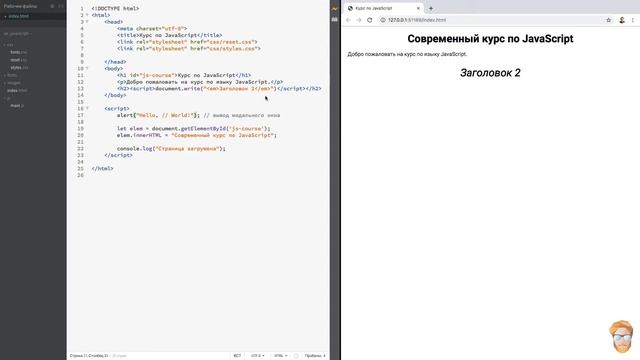
Task: Click line number 17 in the gutter
Action: click(x=80, y=116)
